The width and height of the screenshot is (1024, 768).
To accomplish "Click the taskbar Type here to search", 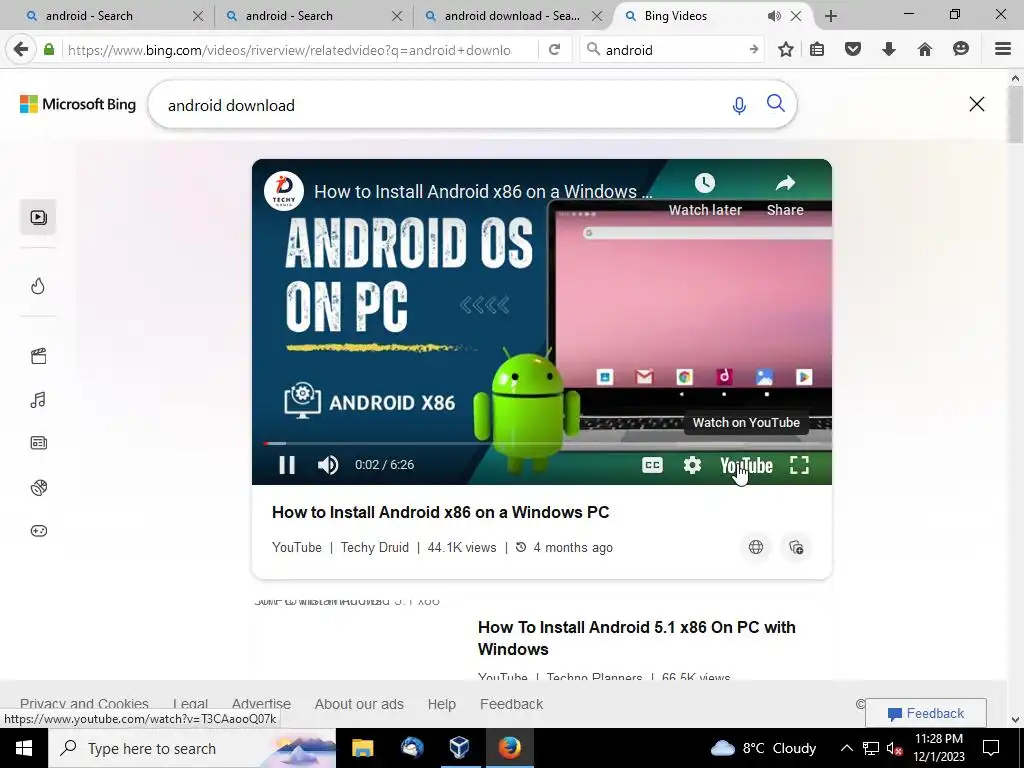I will [192, 748].
